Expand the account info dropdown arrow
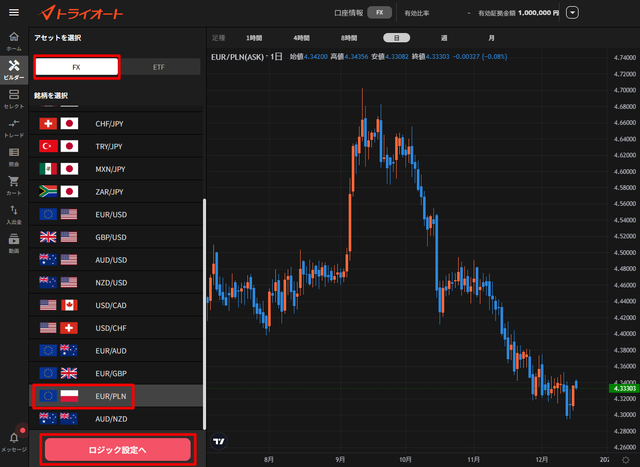The height and width of the screenshot is (467, 640). [x=572, y=13]
